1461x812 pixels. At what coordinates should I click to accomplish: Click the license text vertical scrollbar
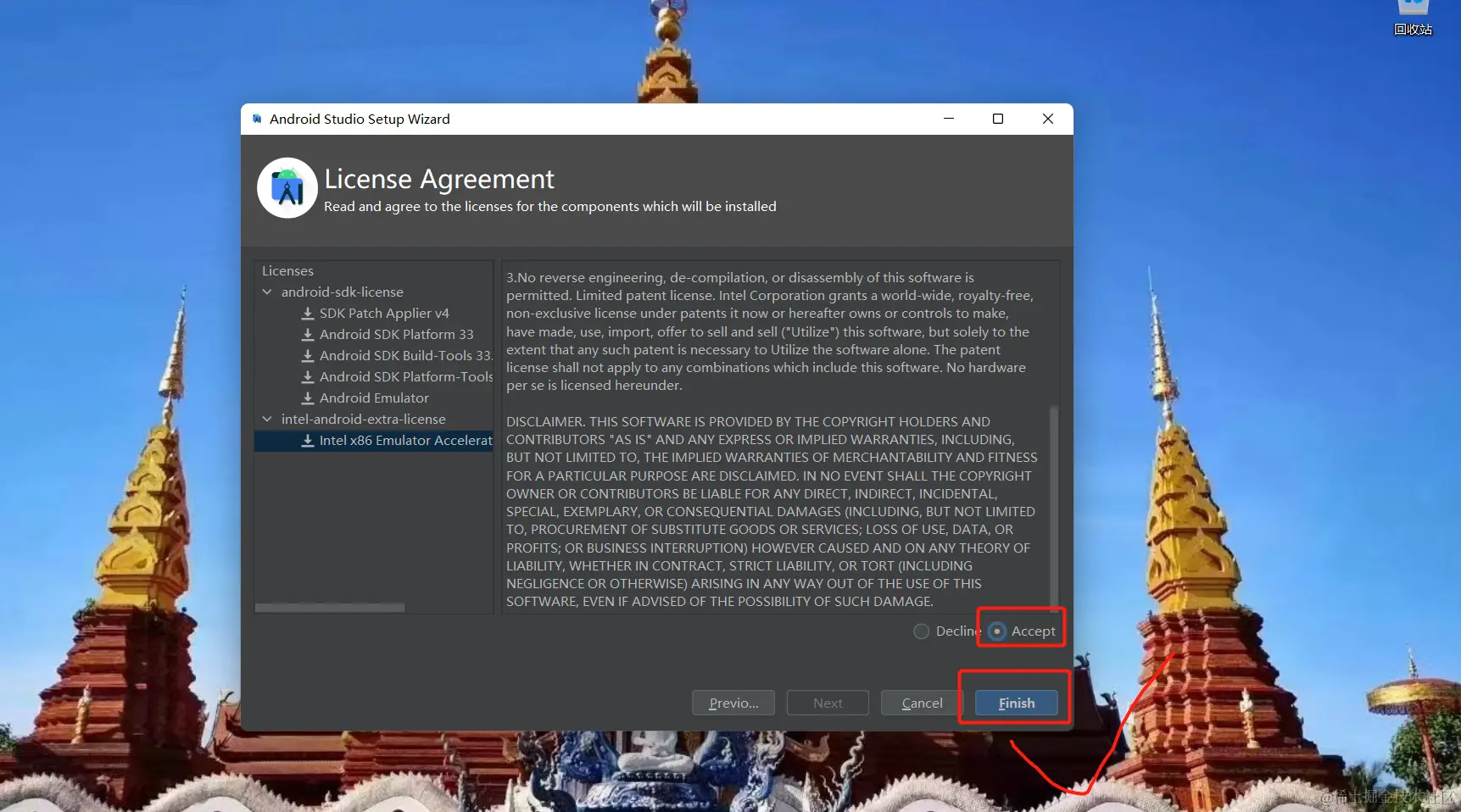tap(1054, 507)
